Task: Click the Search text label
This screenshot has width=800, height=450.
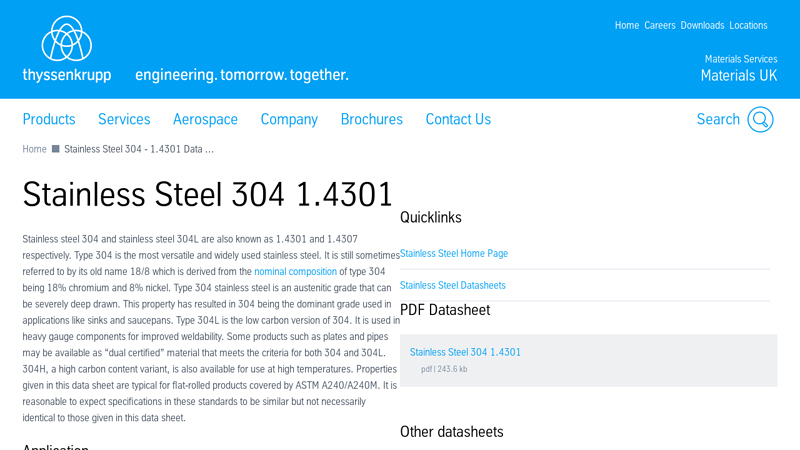Action: pyautogui.click(x=718, y=120)
